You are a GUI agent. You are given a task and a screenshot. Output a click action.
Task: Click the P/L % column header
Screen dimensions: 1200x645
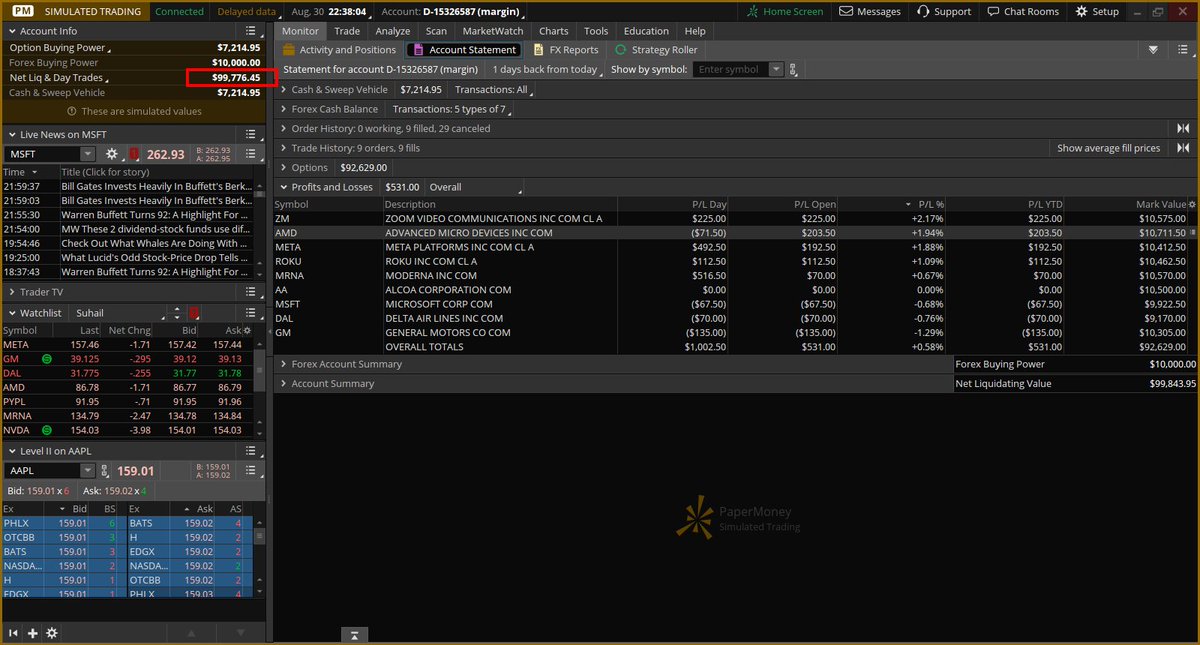tap(929, 204)
